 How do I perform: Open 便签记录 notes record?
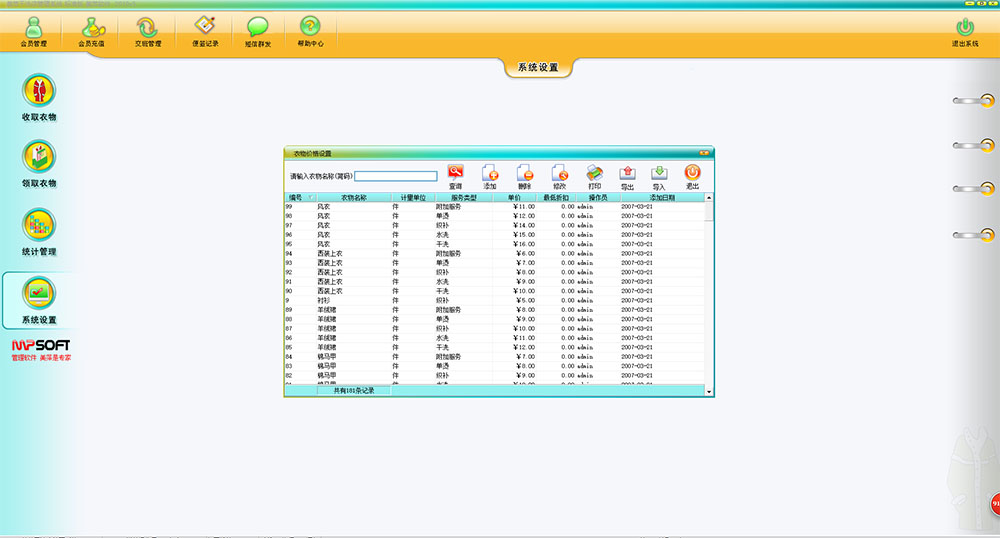pos(203,31)
